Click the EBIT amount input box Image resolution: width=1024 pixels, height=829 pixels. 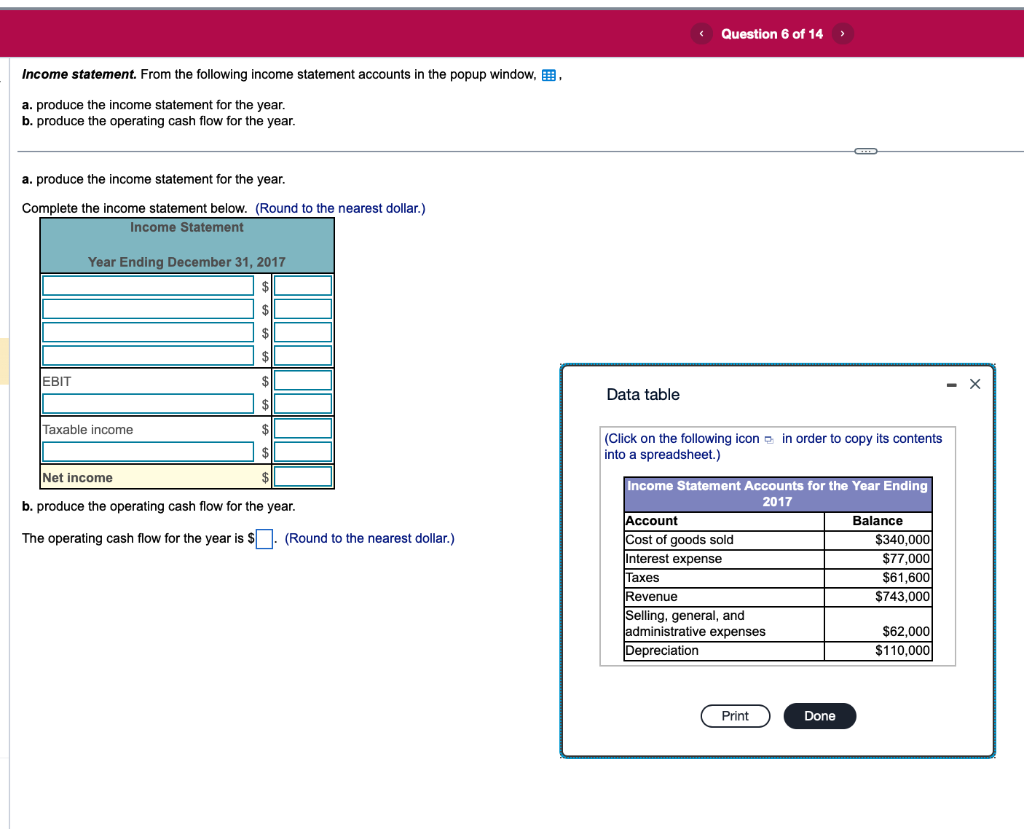click(303, 380)
